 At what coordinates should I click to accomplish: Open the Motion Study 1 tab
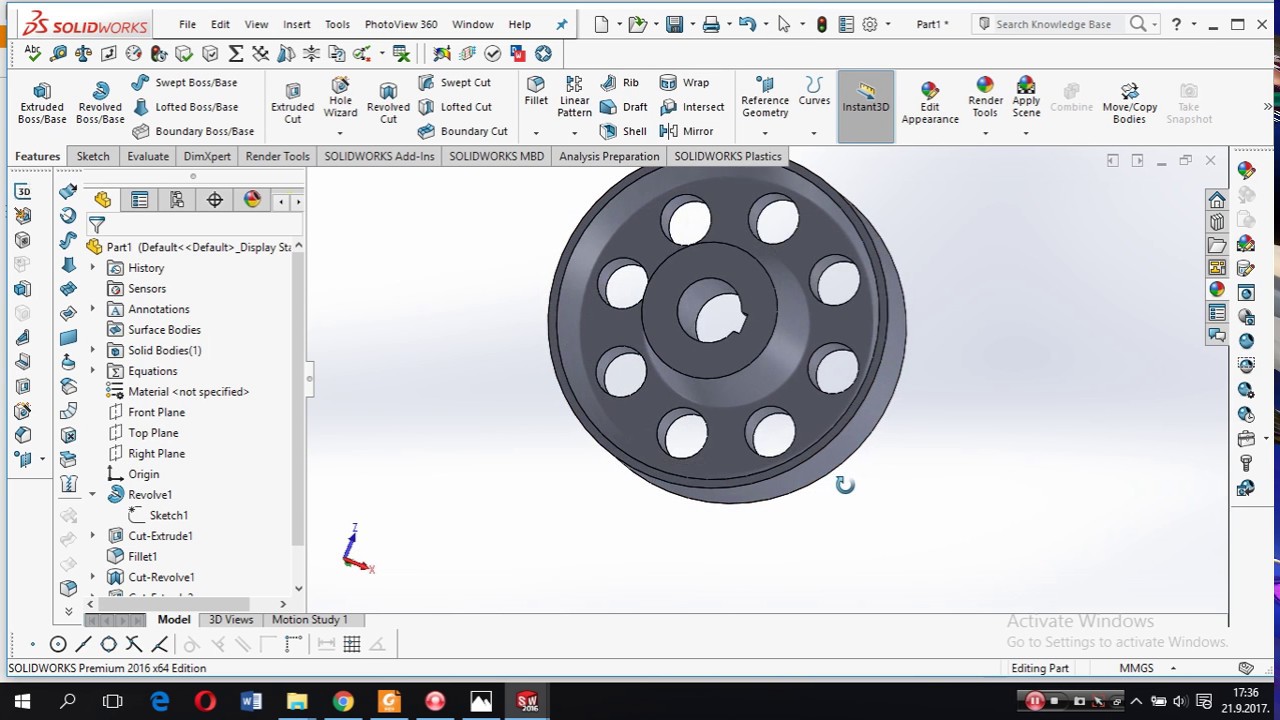(x=310, y=619)
